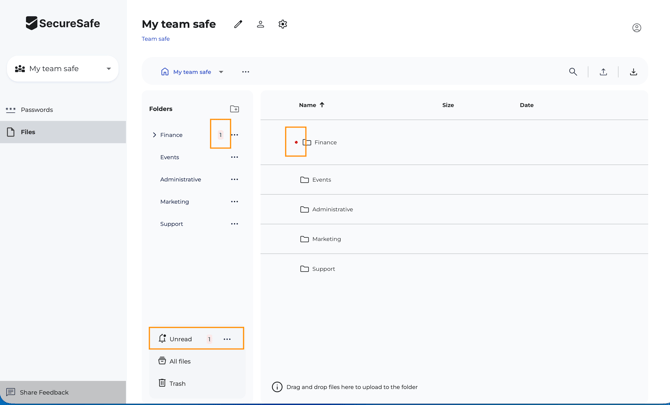This screenshot has height=405, width=670.
Task: Show the Unread files list
Action: click(180, 339)
